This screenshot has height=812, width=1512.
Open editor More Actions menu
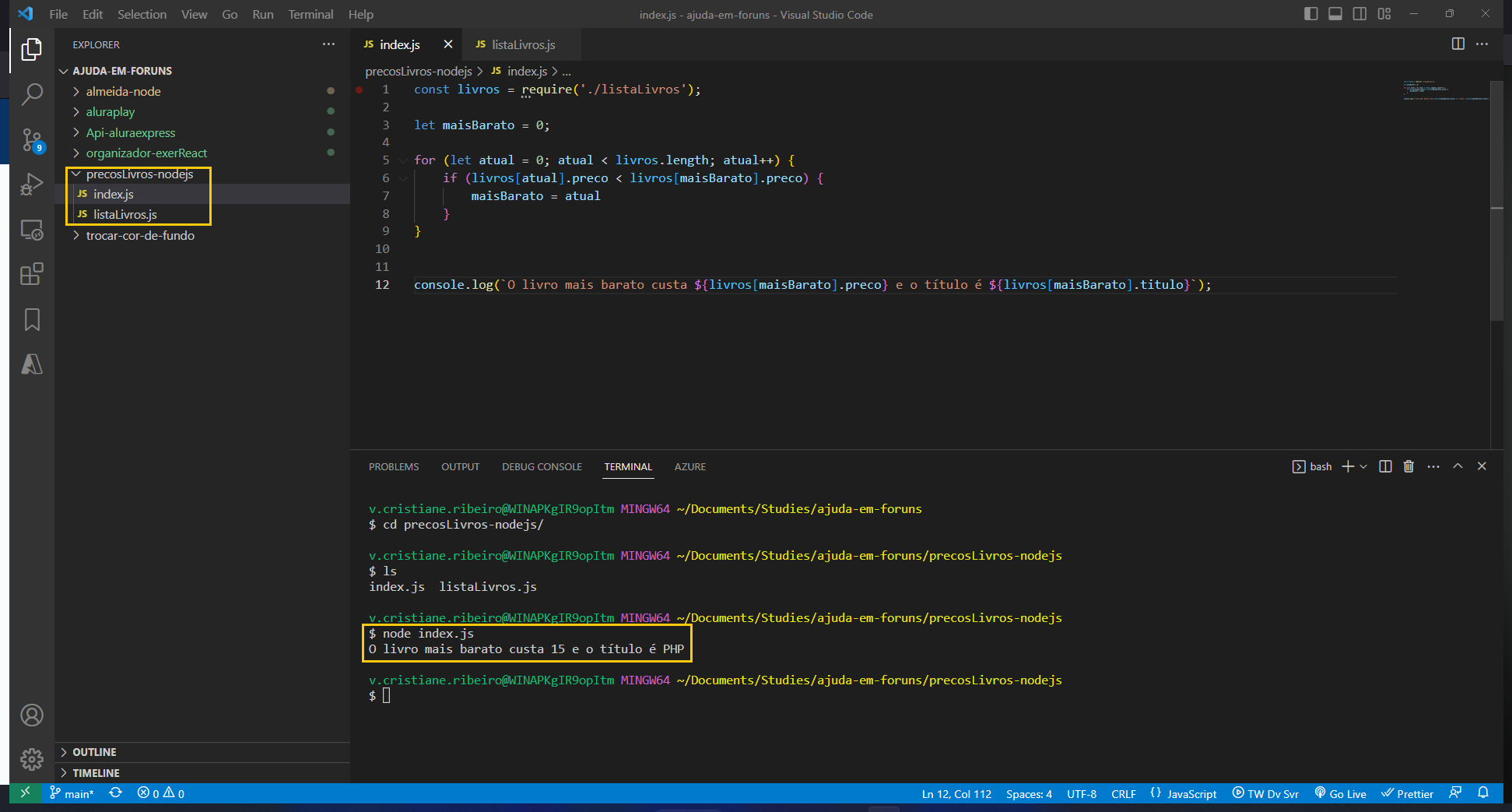tap(1482, 44)
